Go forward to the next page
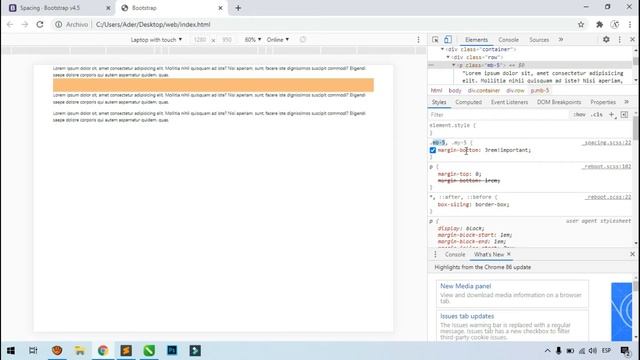Viewport: 640px width, 360px height. point(24,24)
